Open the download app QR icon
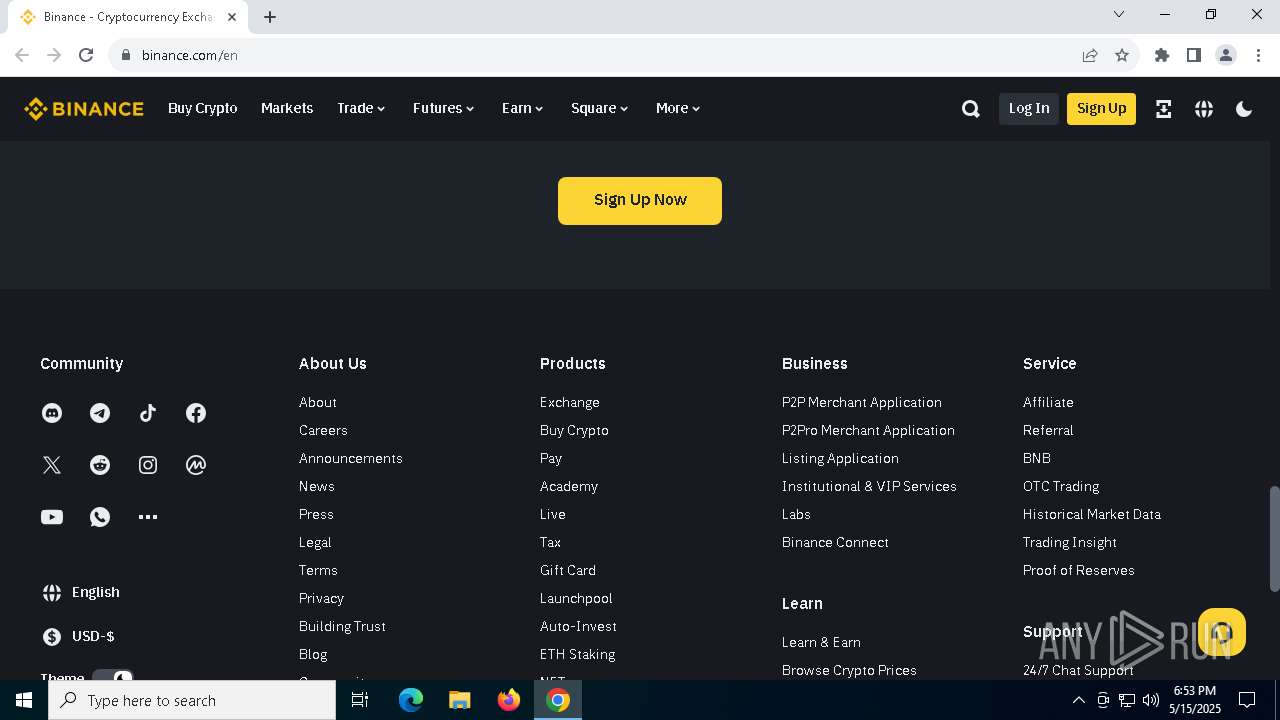1280x720 pixels. (1163, 109)
